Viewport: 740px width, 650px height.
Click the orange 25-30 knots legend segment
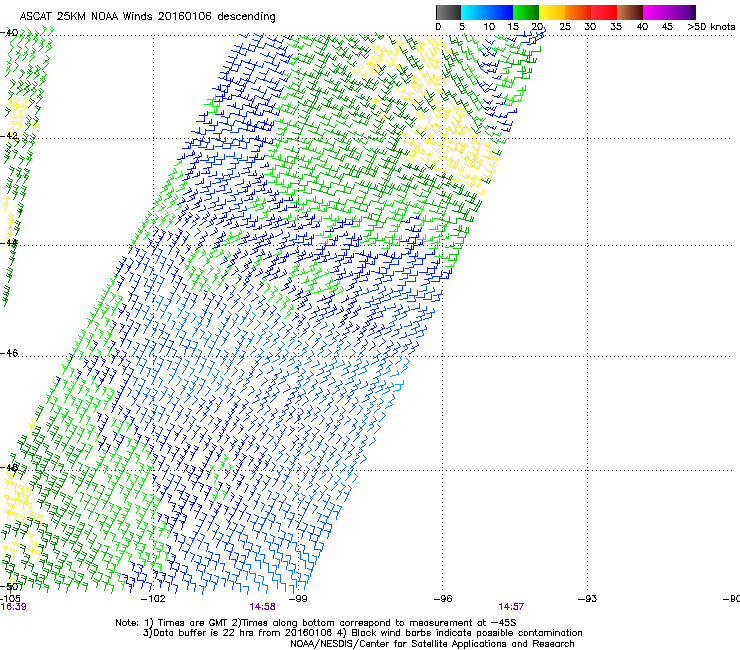pos(578,12)
